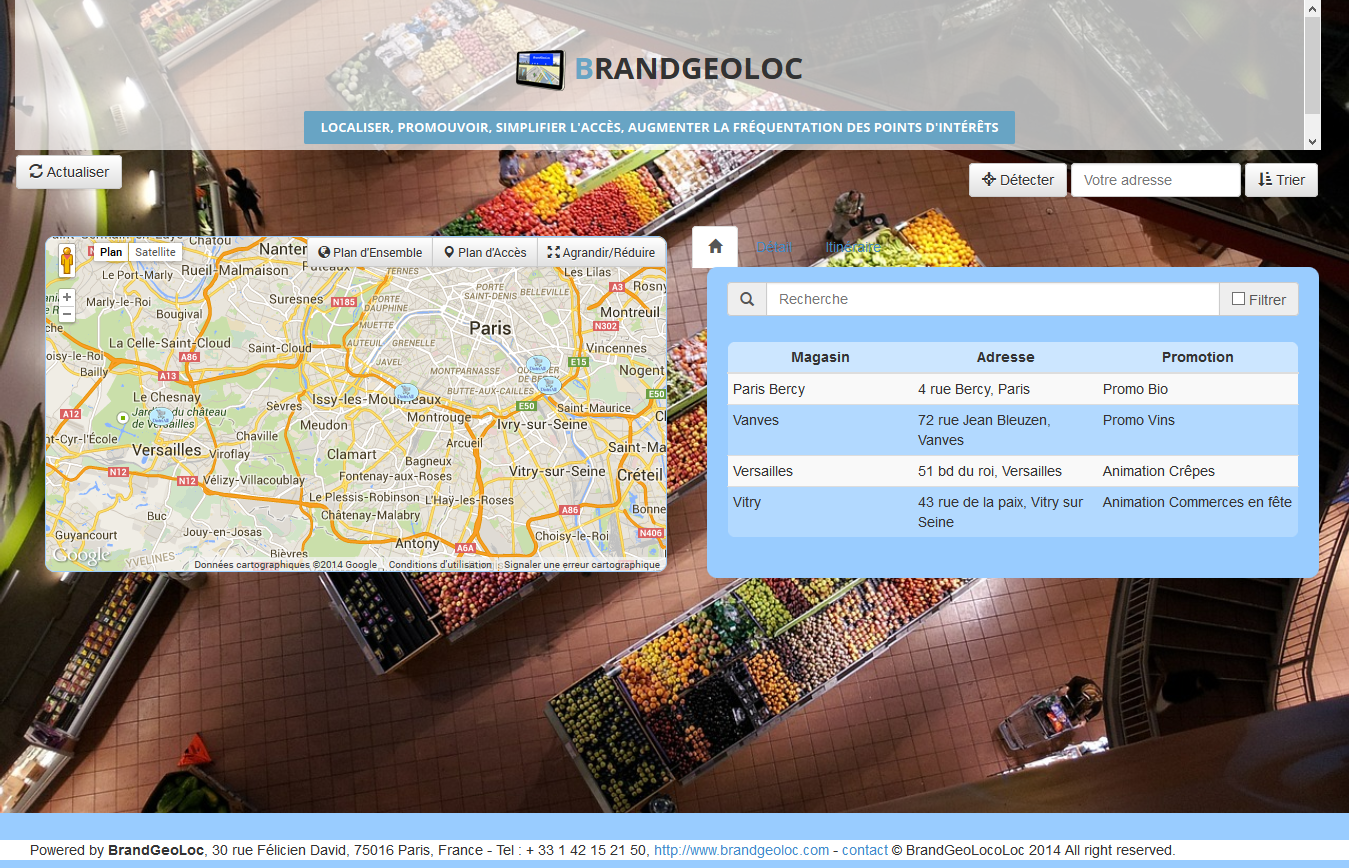Click the Promo Bio cell

(1135, 389)
